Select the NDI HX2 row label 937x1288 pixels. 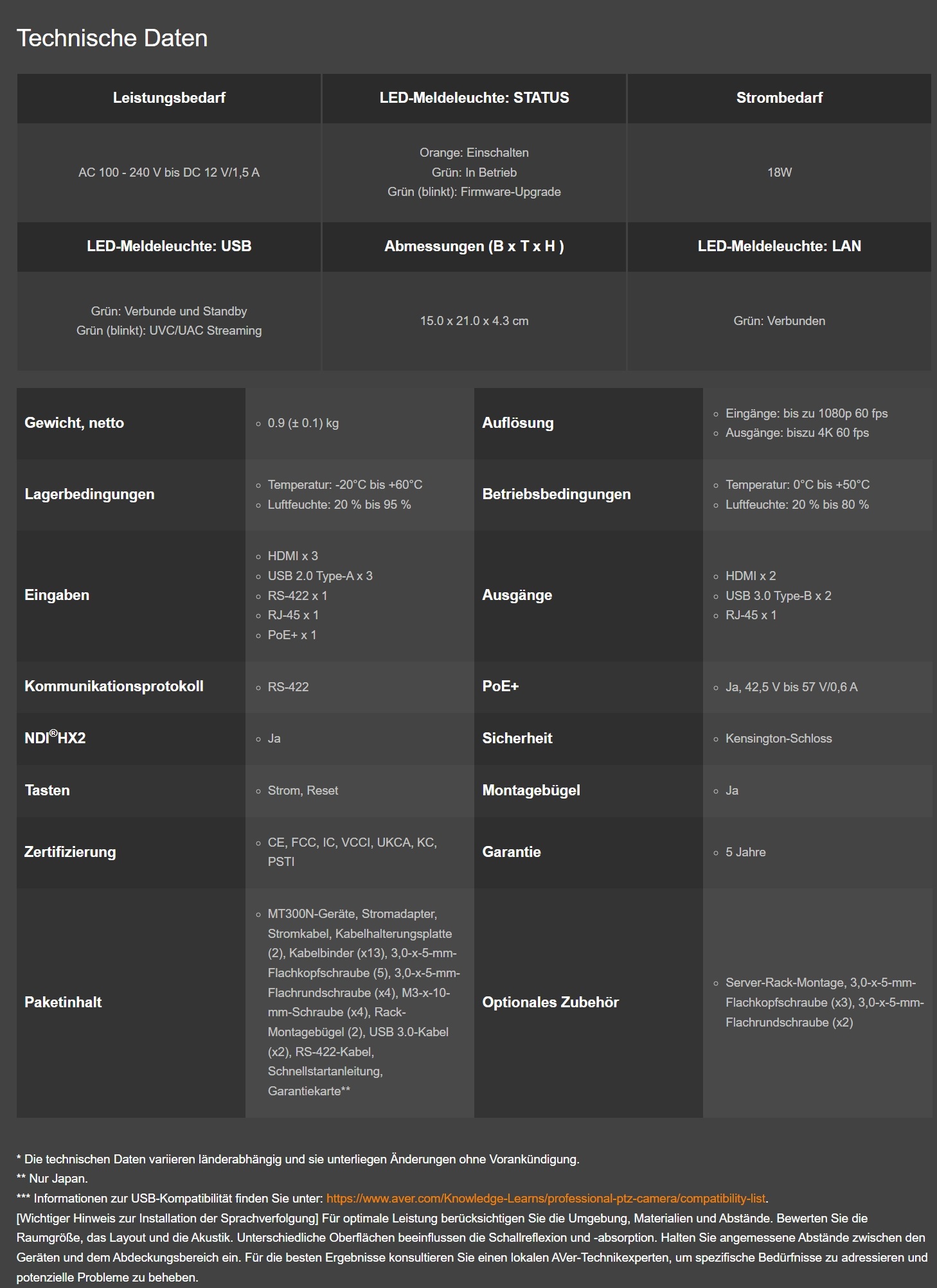(x=55, y=738)
